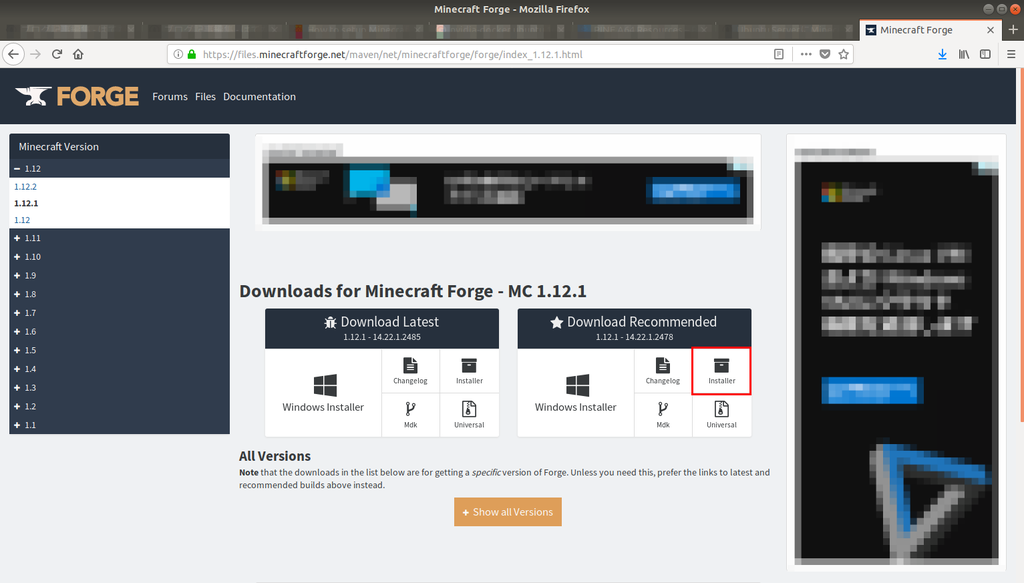
Task: Toggle the Firefox sidebar
Action: tap(985, 54)
